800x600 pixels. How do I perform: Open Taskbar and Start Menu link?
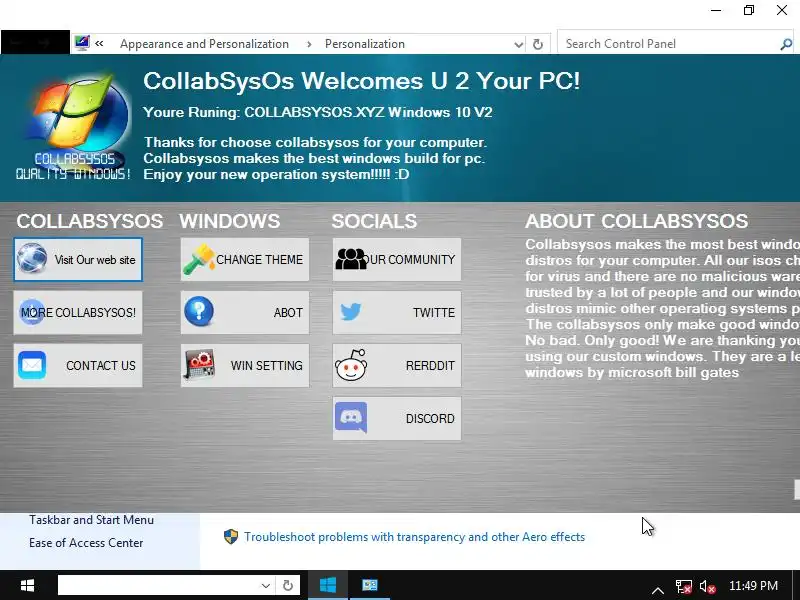[x=91, y=520]
